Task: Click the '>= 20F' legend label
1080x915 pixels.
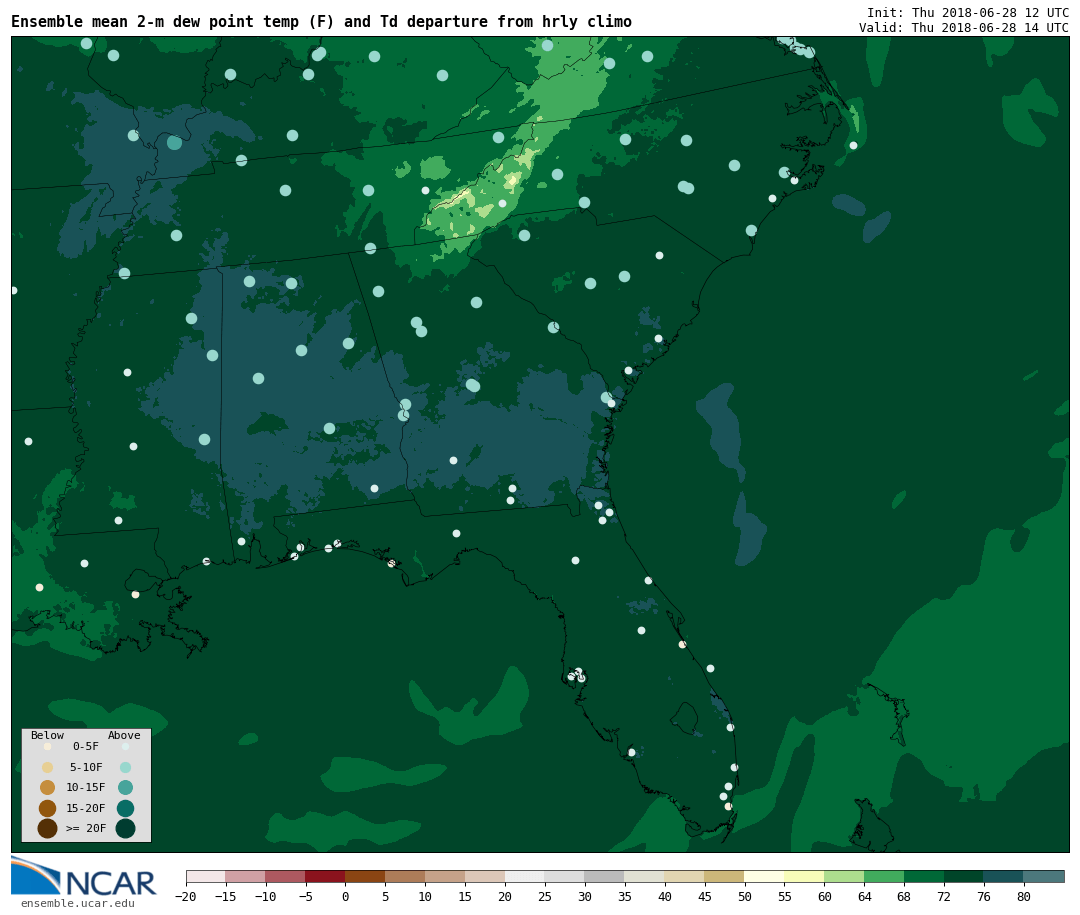Action: (86, 828)
